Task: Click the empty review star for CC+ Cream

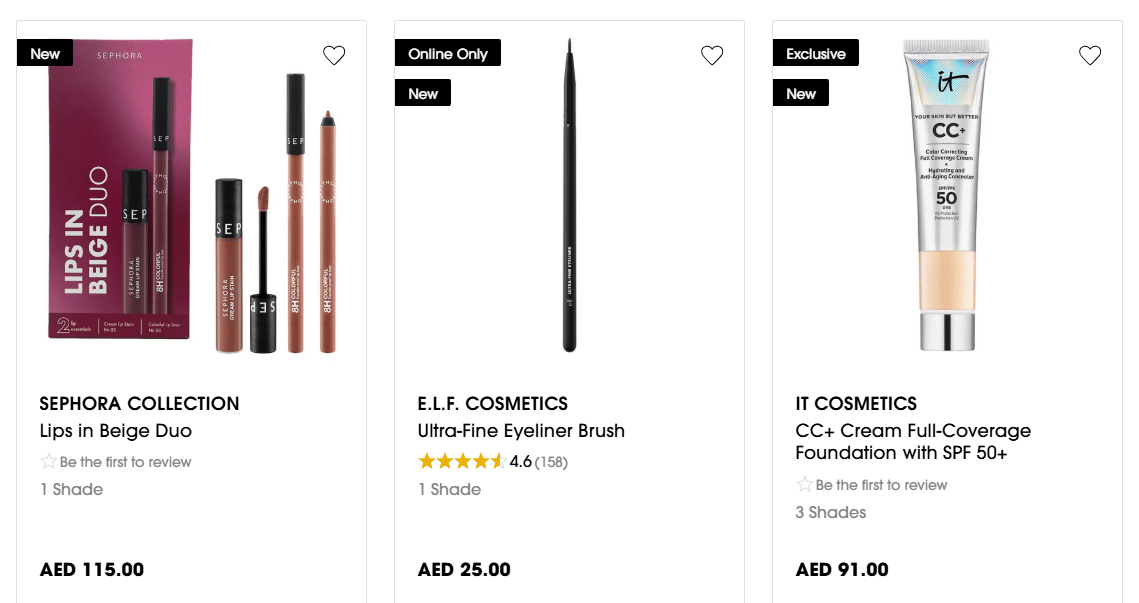Action: click(804, 485)
